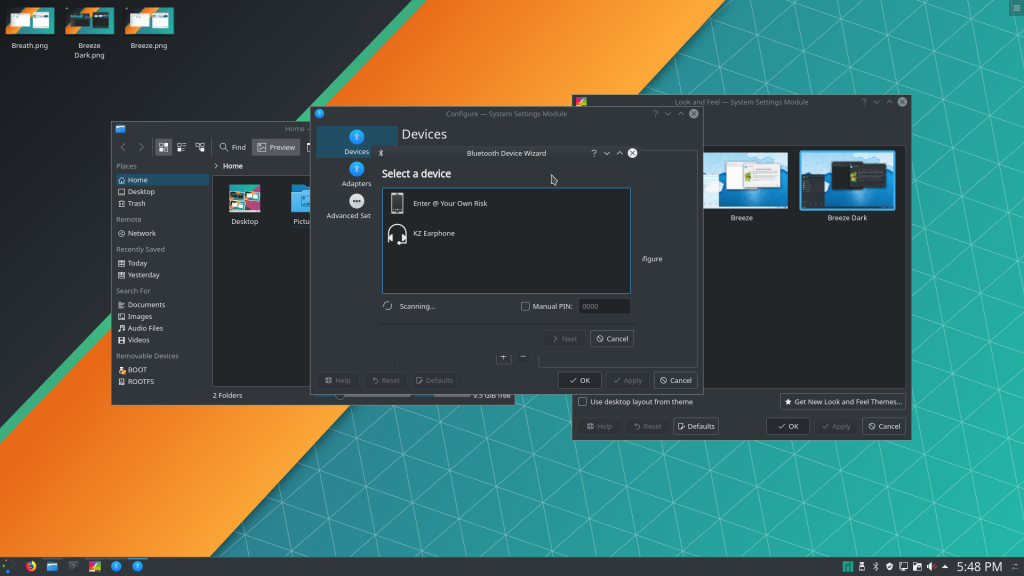1024x576 pixels.
Task: Click the Find toolbar button
Action: [232, 148]
